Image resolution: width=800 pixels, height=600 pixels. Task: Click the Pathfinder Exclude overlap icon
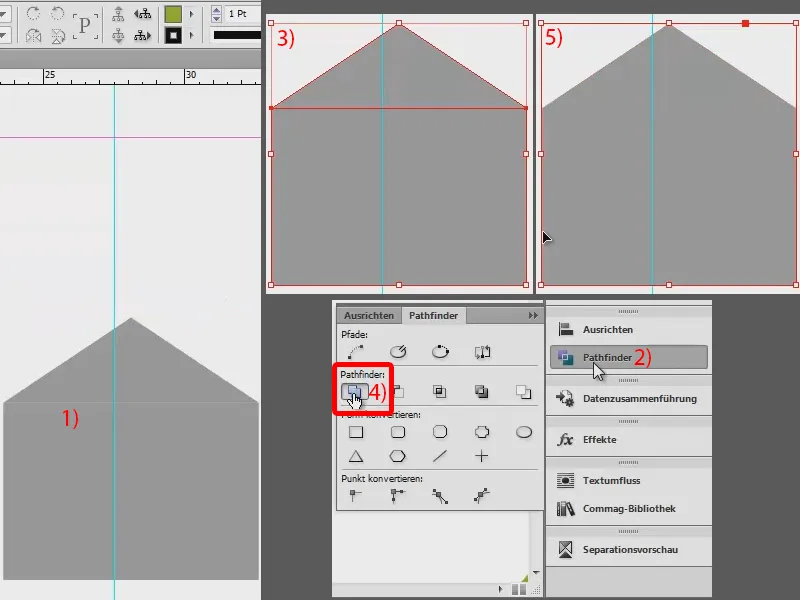481,391
